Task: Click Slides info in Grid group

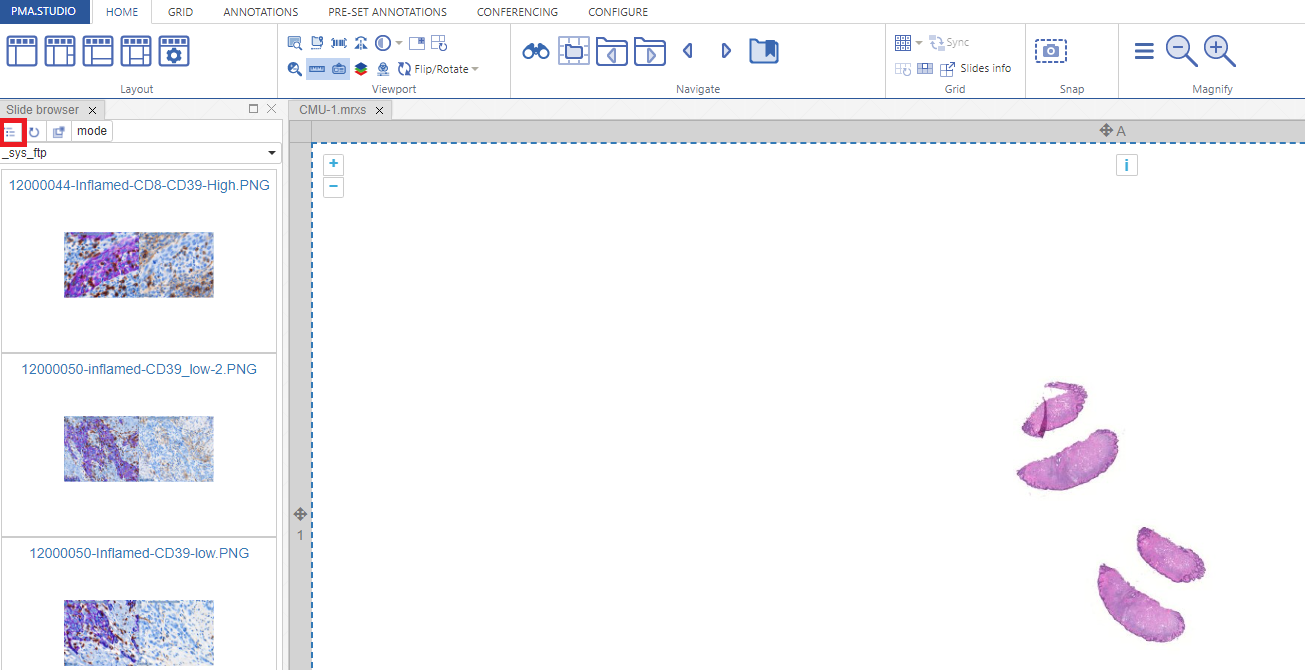Action: pyautogui.click(x=985, y=69)
